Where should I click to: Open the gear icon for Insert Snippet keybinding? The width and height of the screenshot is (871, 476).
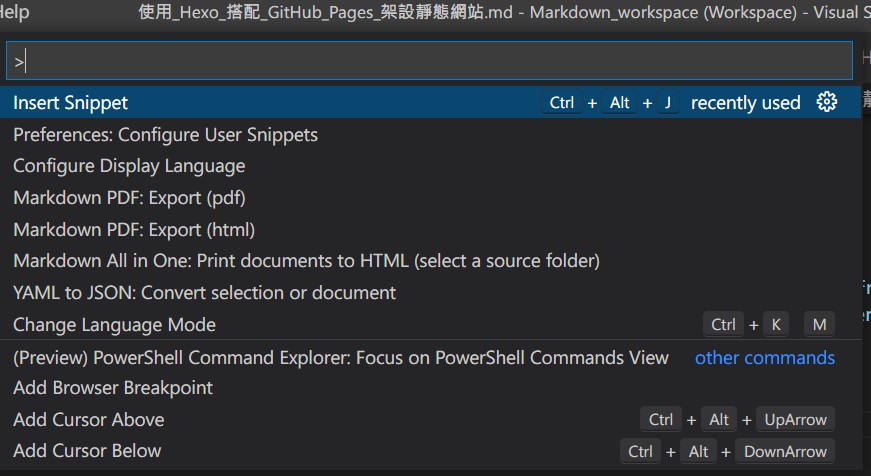[827, 102]
